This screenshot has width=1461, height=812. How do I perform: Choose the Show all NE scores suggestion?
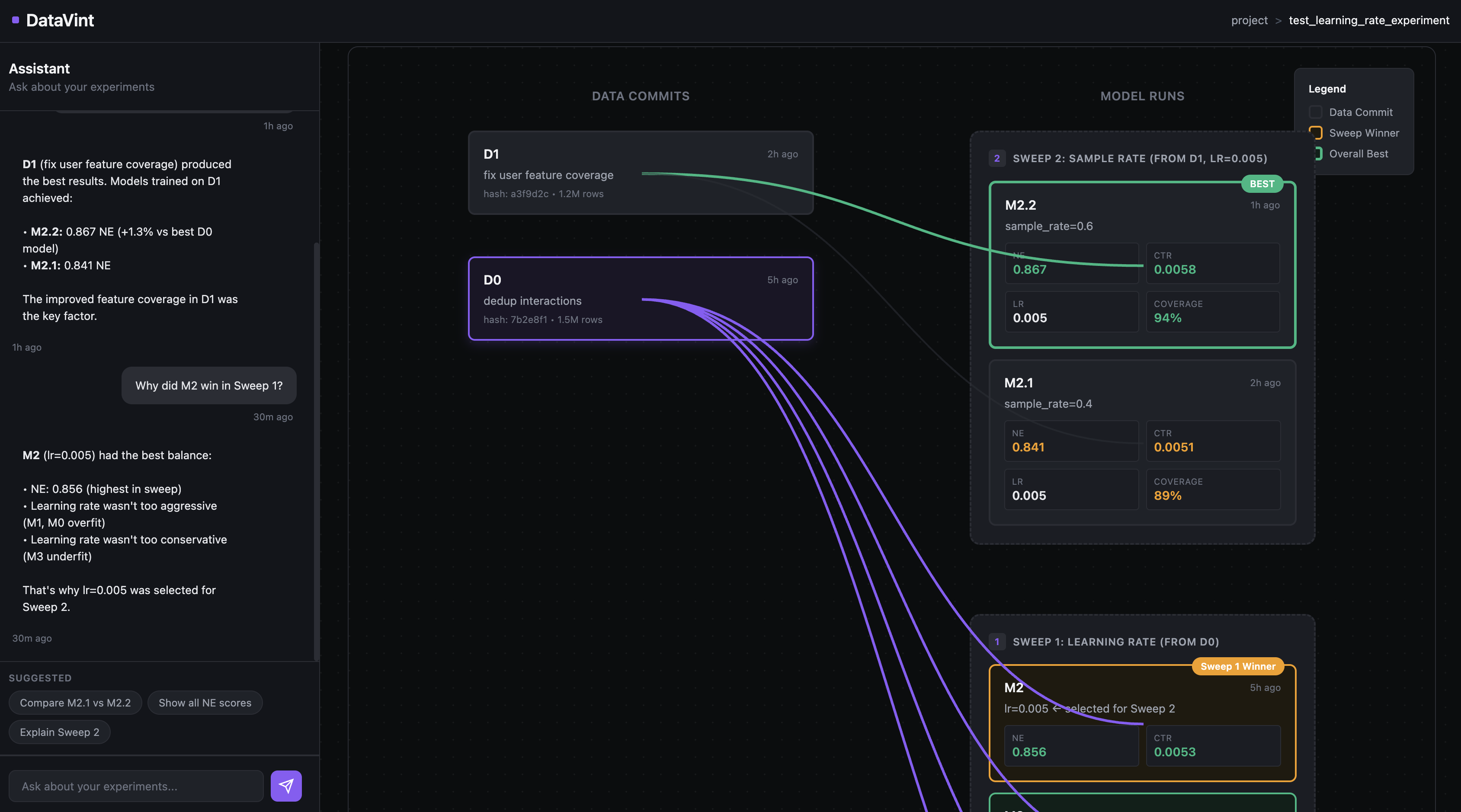click(x=205, y=703)
